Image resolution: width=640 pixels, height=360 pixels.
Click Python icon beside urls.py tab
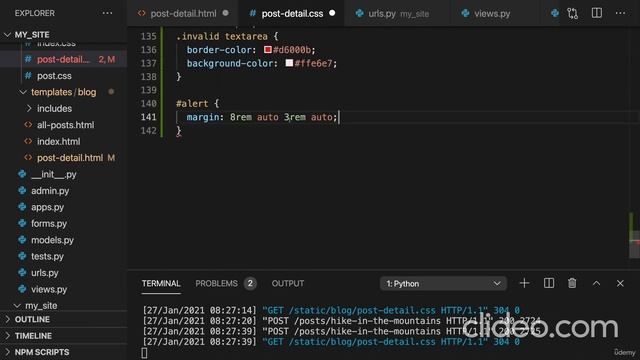coord(360,13)
